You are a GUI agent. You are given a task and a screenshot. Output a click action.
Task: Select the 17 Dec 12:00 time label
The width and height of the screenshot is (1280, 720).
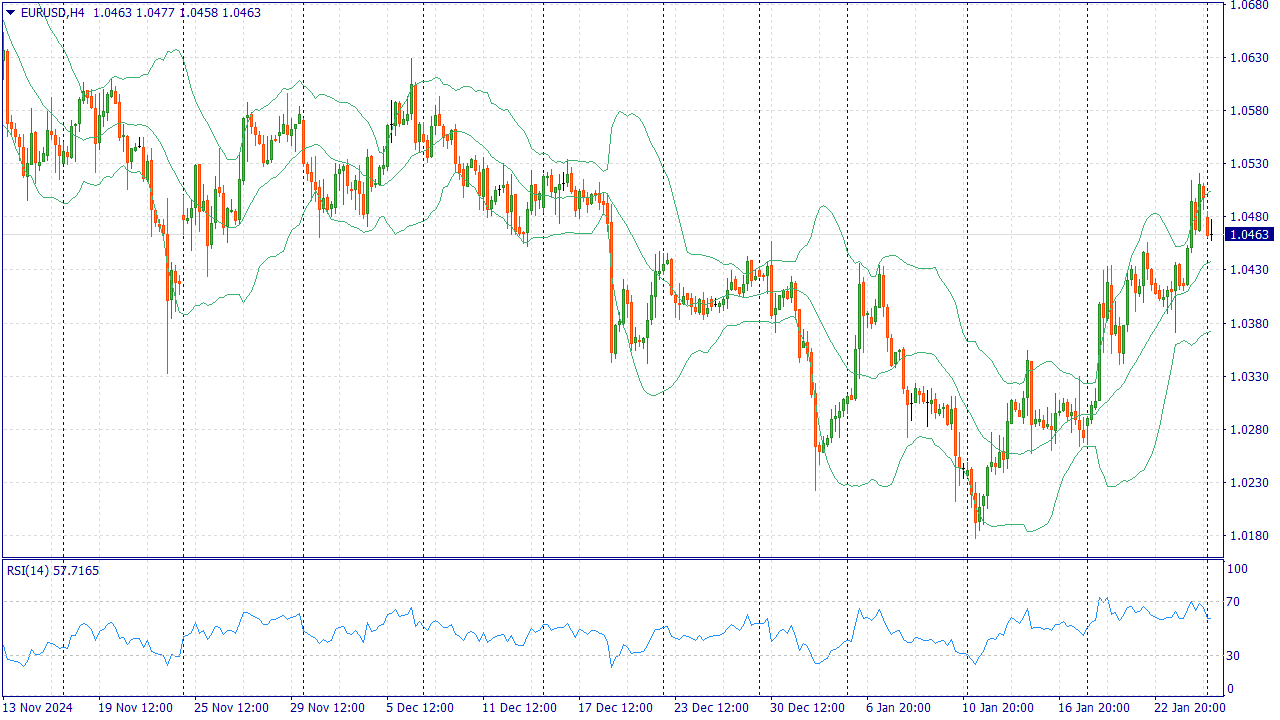(x=615, y=708)
